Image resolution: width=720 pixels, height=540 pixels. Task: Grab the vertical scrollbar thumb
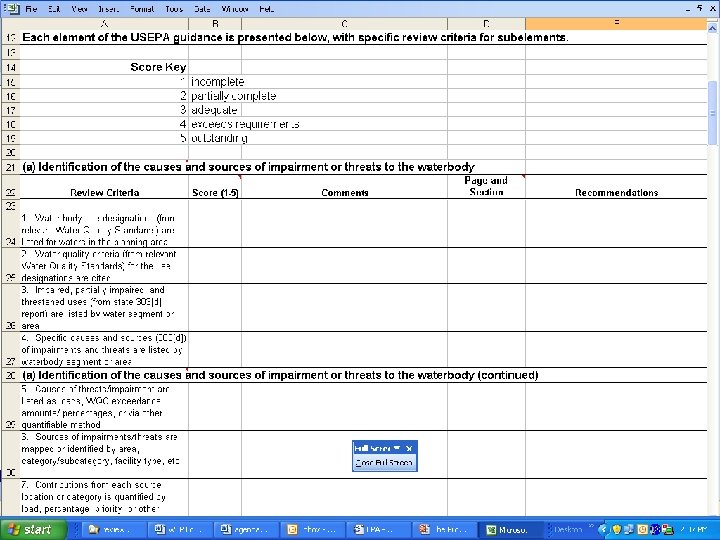coord(712,112)
